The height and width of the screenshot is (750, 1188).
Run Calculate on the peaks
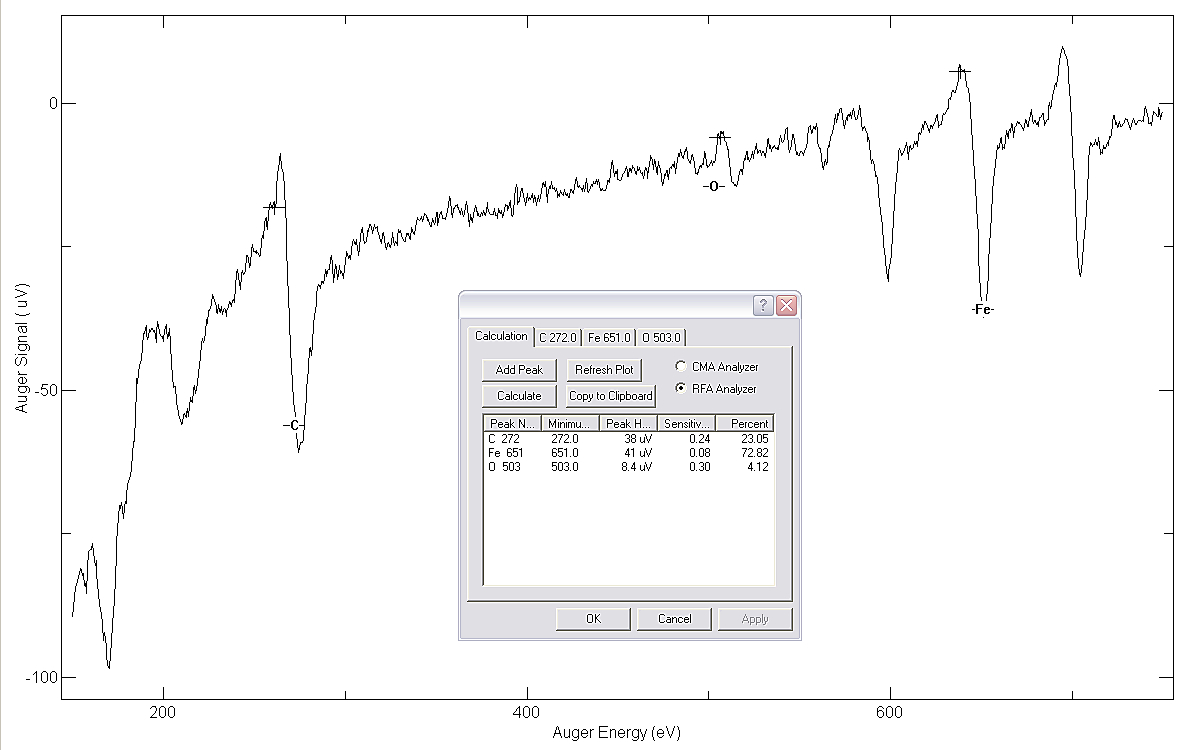point(519,396)
